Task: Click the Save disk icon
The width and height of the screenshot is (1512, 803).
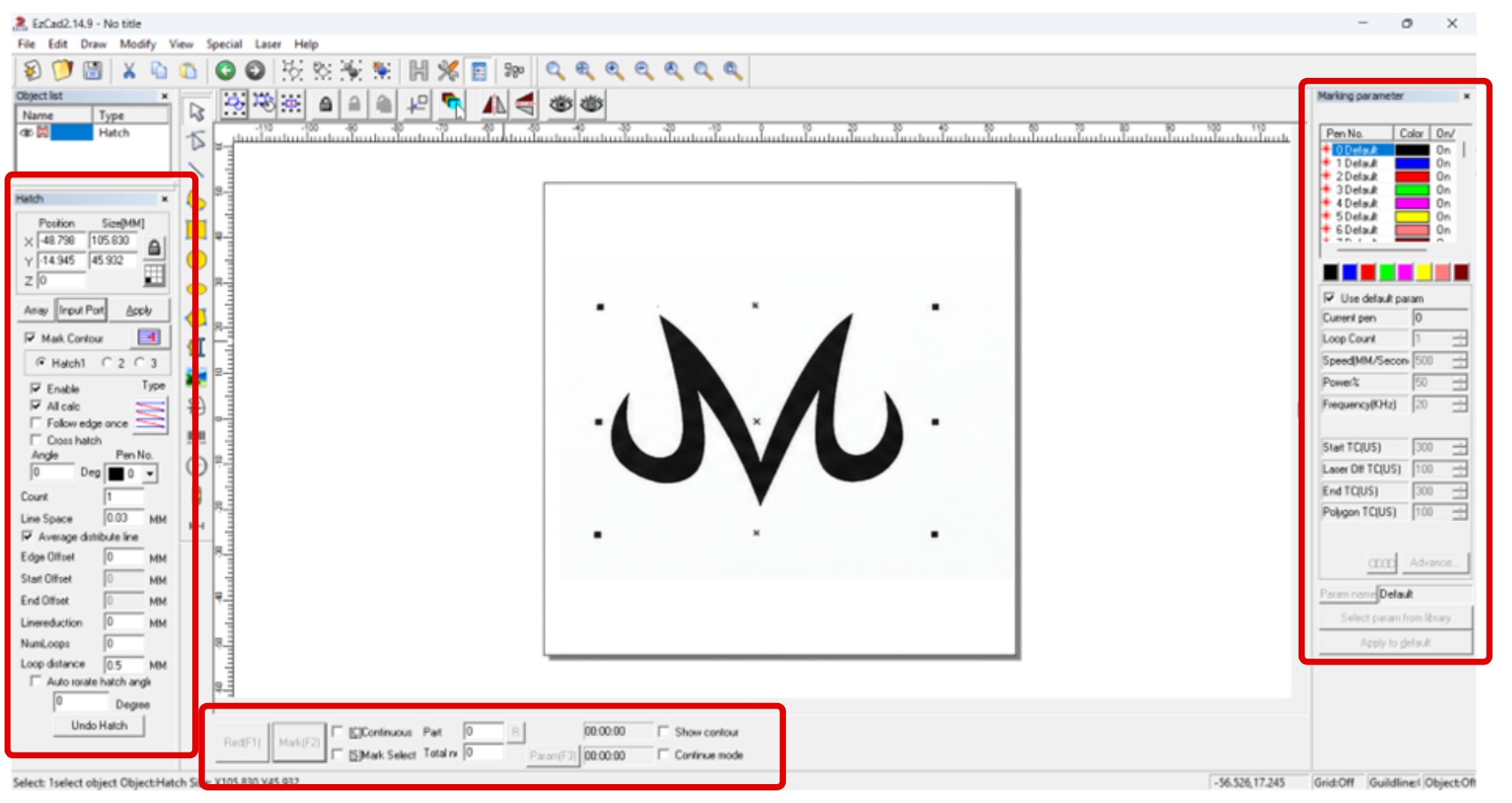Action: click(92, 71)
